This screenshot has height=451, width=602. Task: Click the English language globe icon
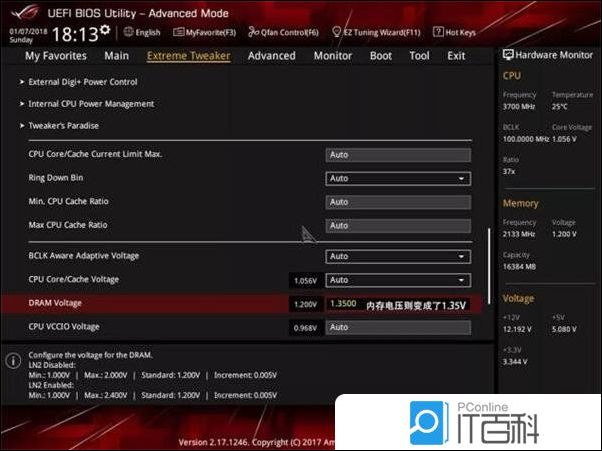click(x=129, y=32)
